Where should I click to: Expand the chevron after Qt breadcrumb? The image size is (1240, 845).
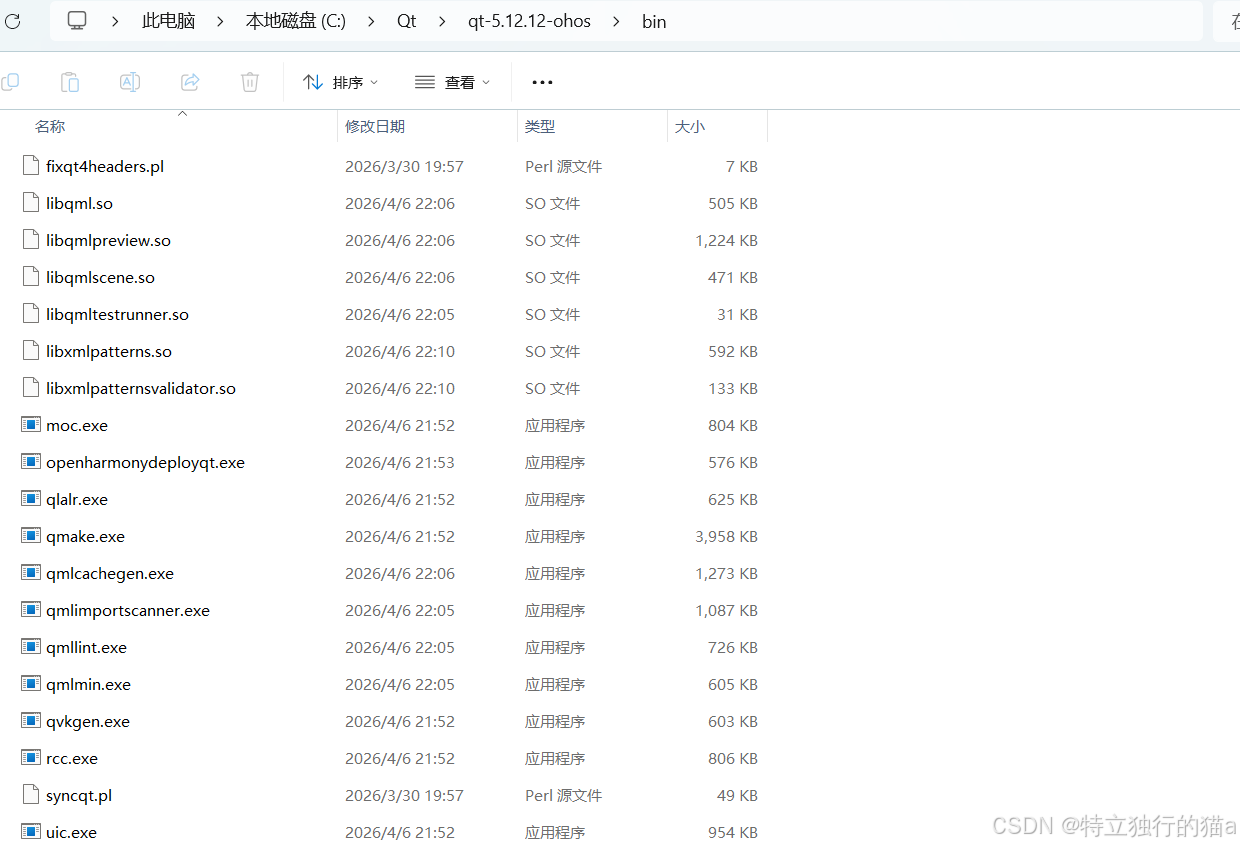click(x=442, y=21)
